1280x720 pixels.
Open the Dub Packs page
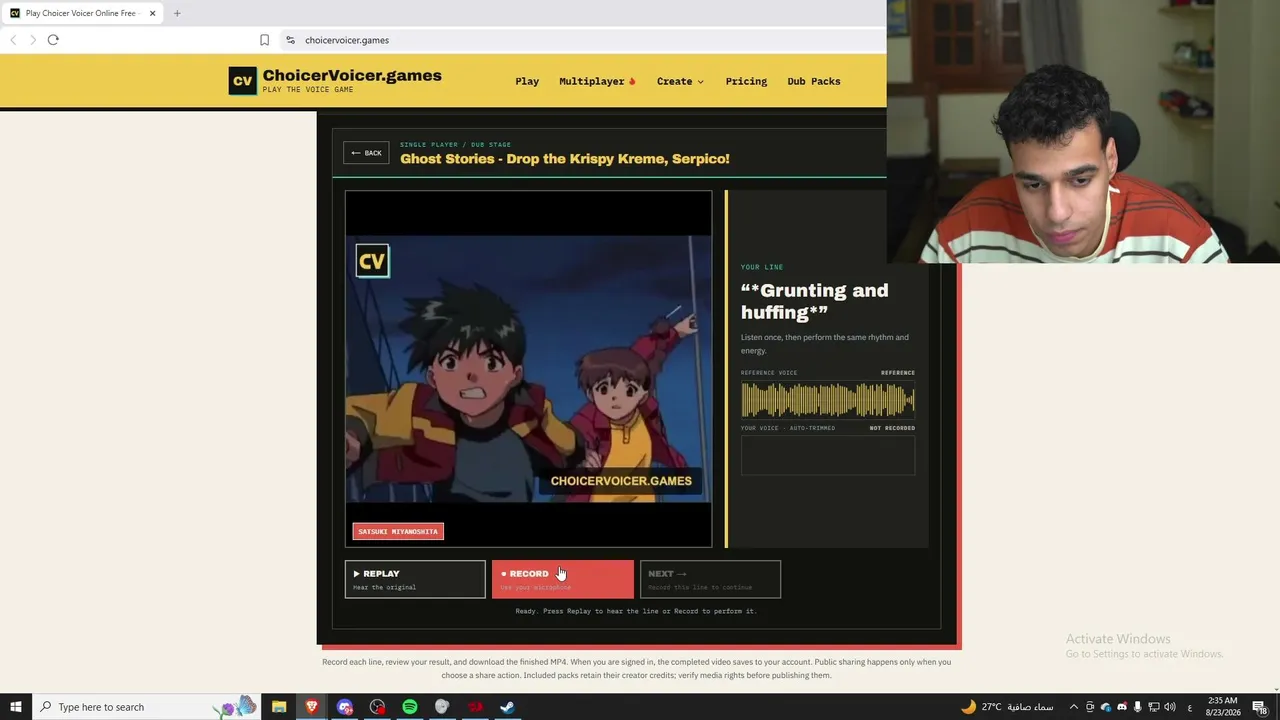pos(814,81)
